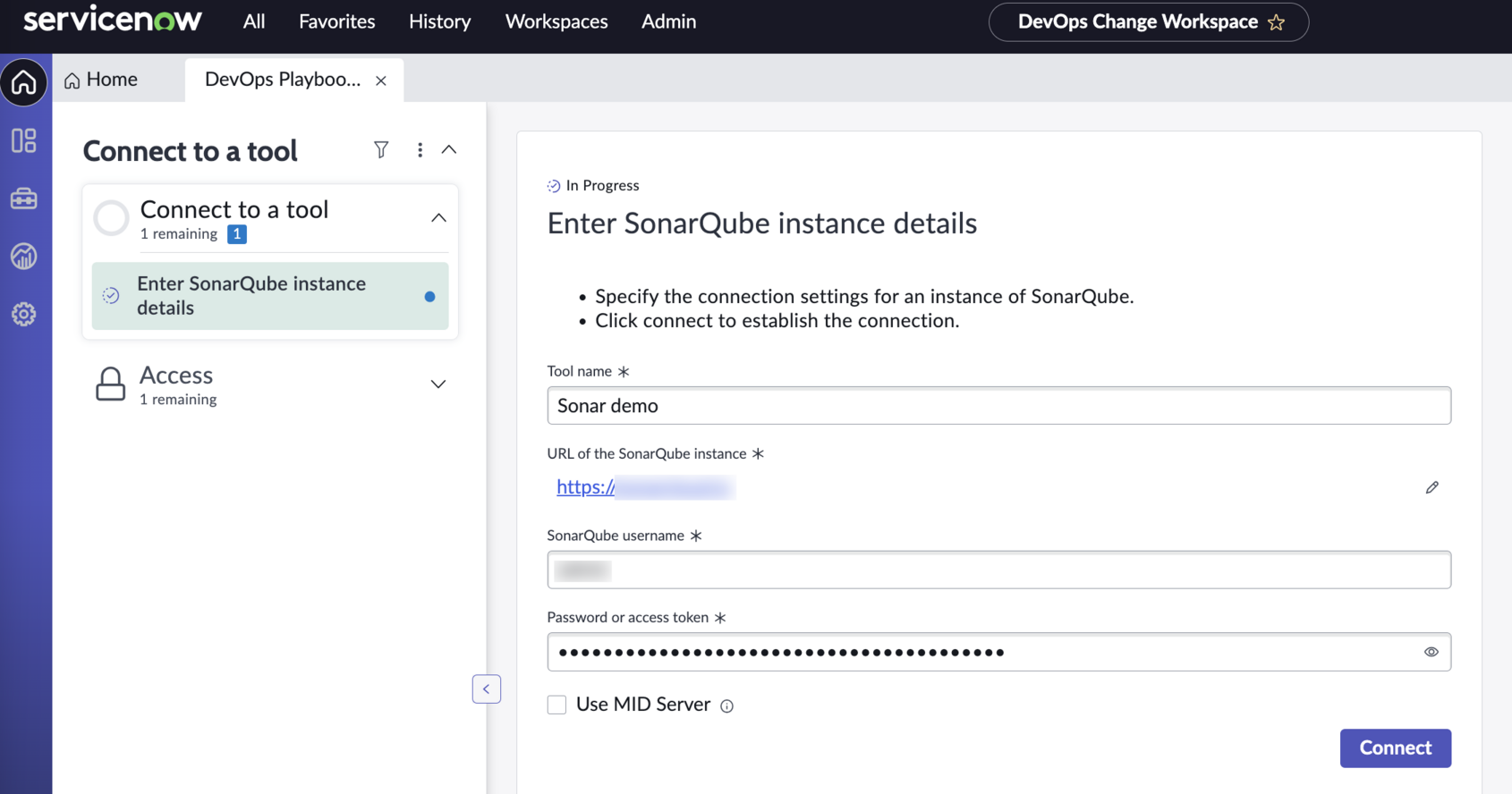Open the Admin menu
Screen dimensions: 1512x794
[x=668, y=21]
